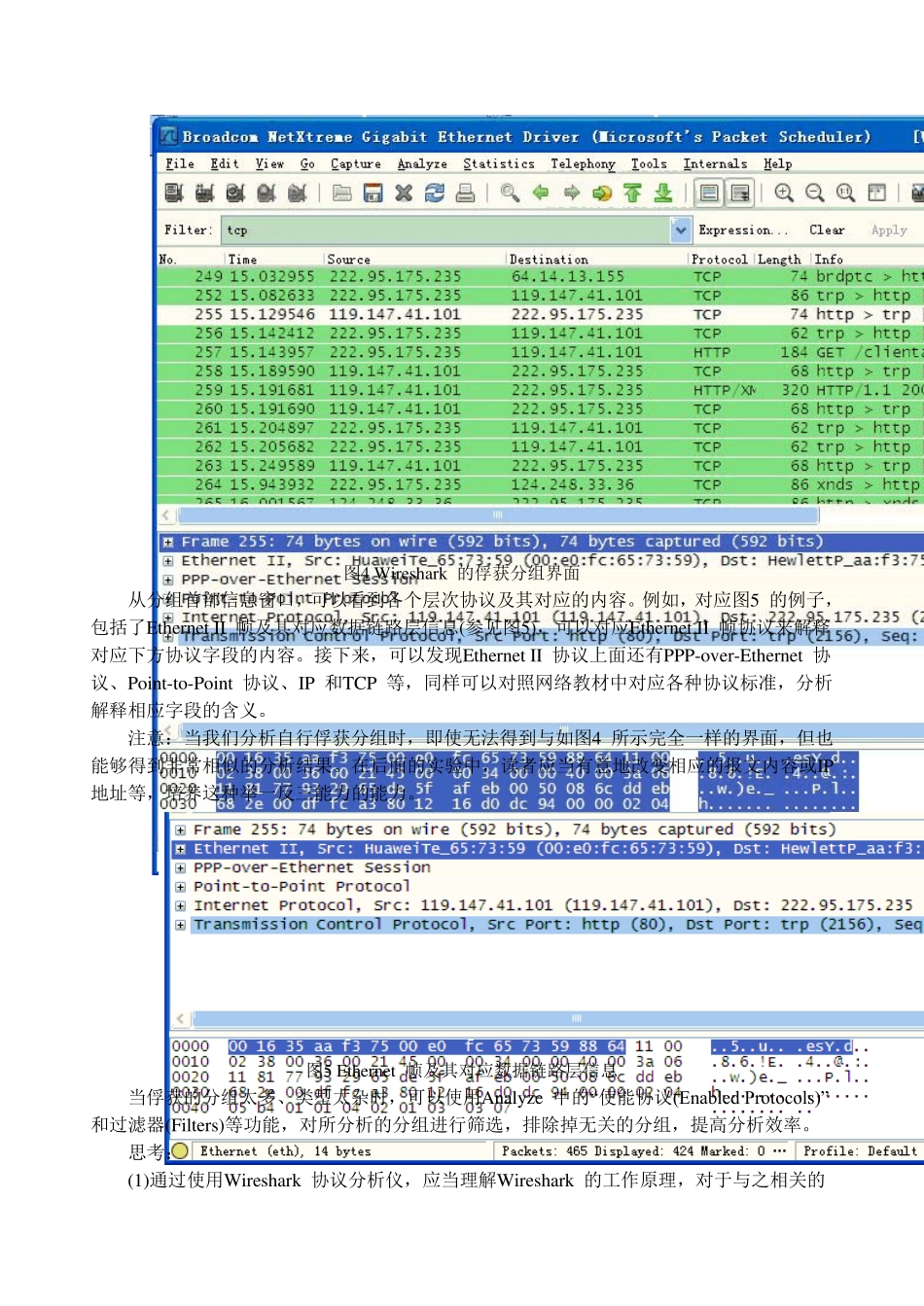Open the Analyze menu
924x1306 pixels.
(x=422, y=164)
